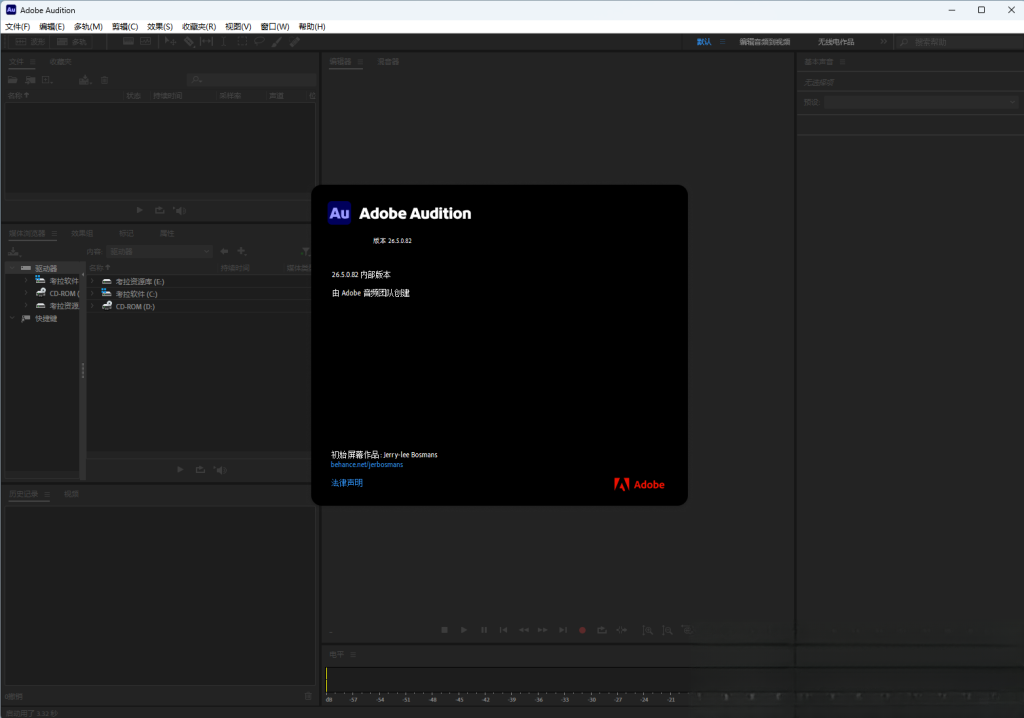This screenshot has width=1024, height=718.
Task: Click the trash icon in the Files panel
Action: pos(104,80)
